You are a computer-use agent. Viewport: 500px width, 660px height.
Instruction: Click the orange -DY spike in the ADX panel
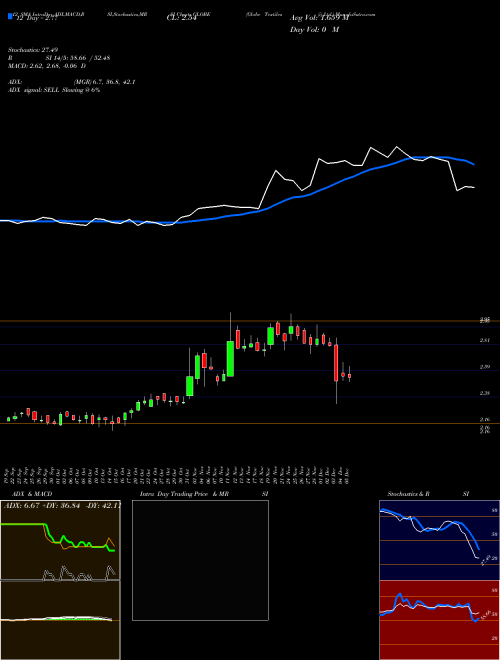point(109,540)
